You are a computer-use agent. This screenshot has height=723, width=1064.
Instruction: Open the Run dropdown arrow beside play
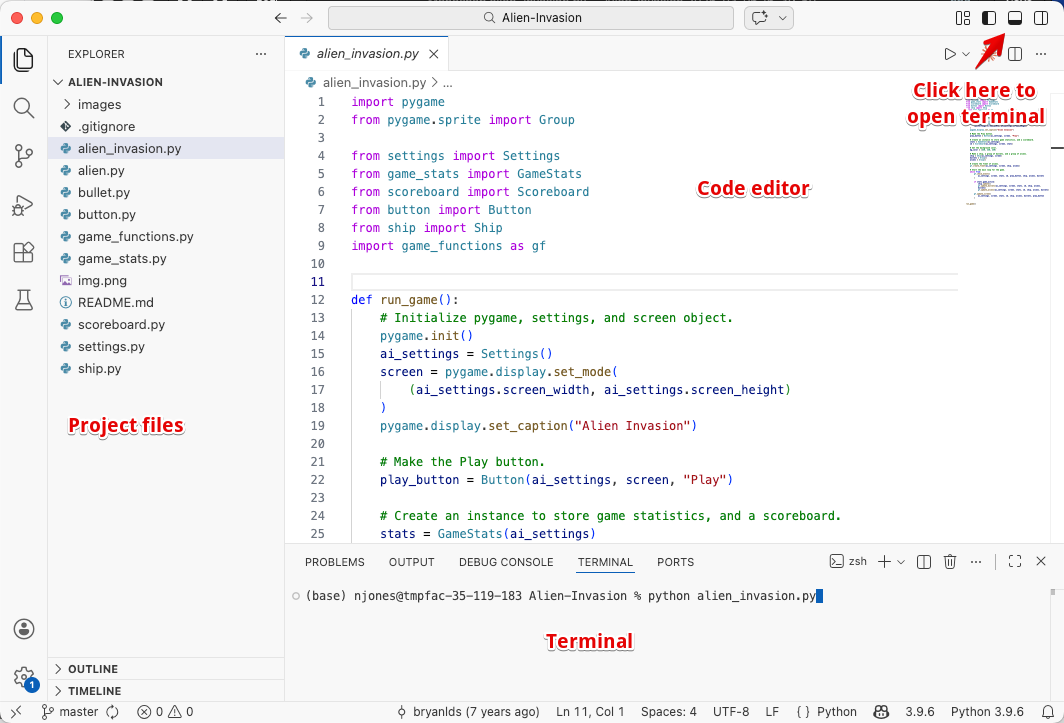[x=966, y=54]
